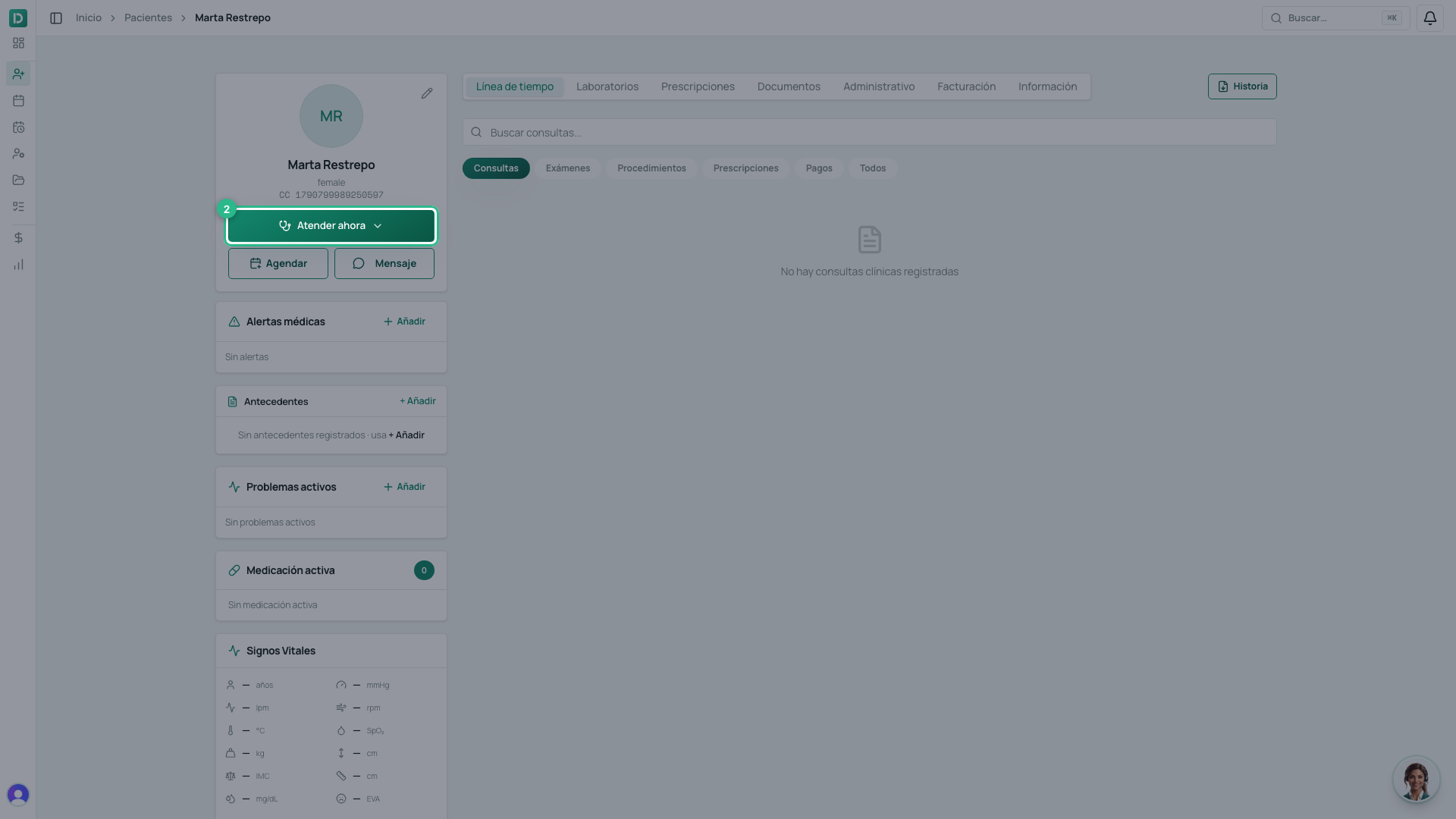Open the notifications bell
The height and width of the screenshot is (819, 1456).
point(1429,17)
